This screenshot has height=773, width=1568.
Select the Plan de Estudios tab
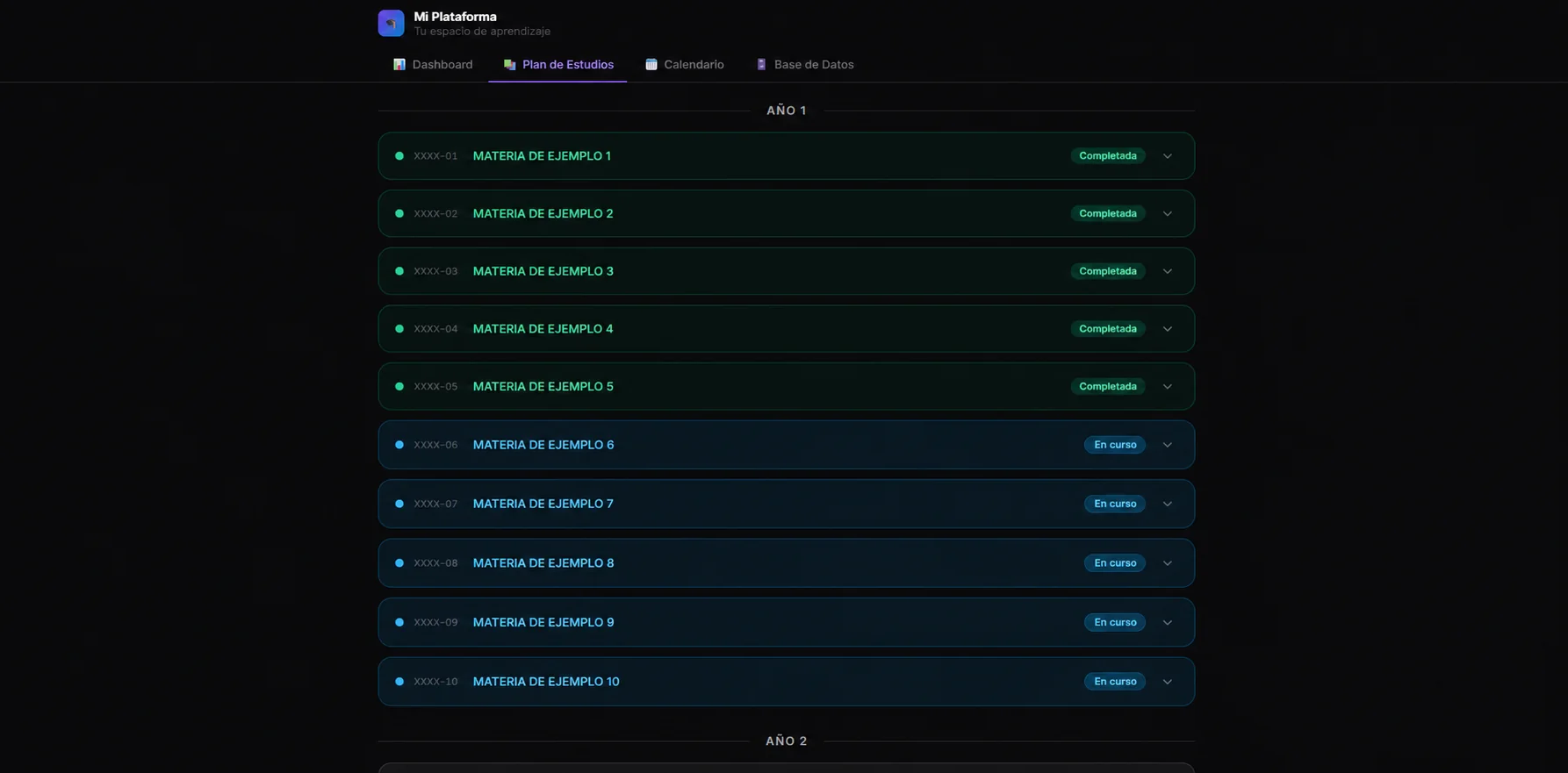(x=558, y=64)
